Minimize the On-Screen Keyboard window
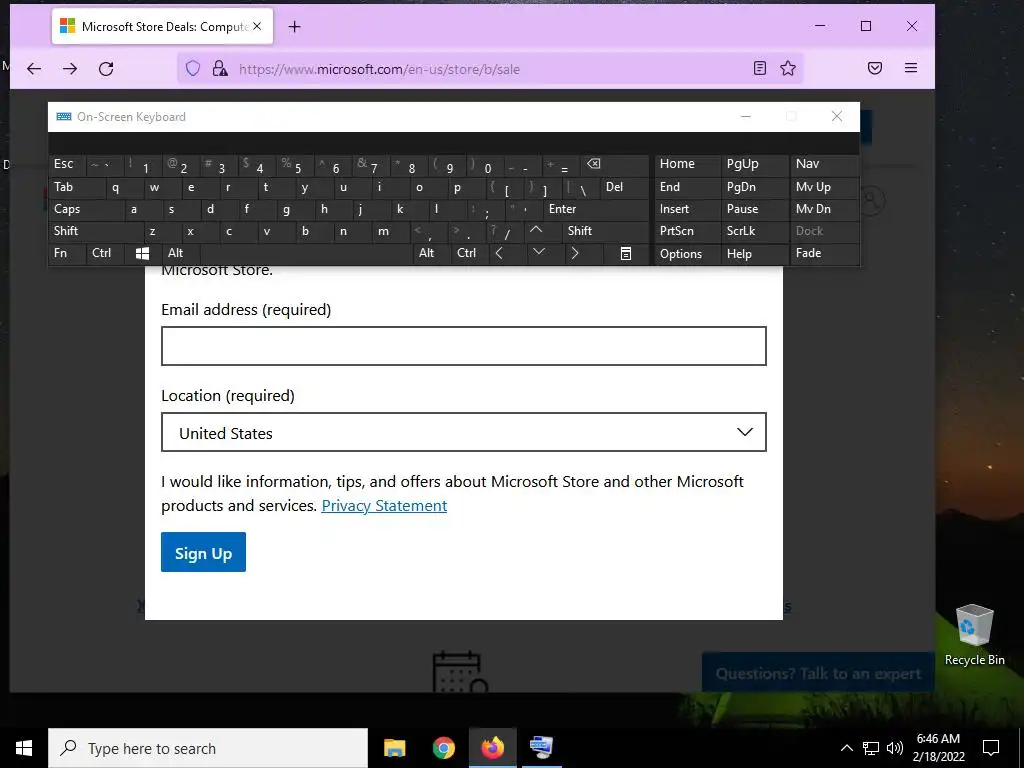The width and height of the screenshot is (1024, 768). (746, 116)
